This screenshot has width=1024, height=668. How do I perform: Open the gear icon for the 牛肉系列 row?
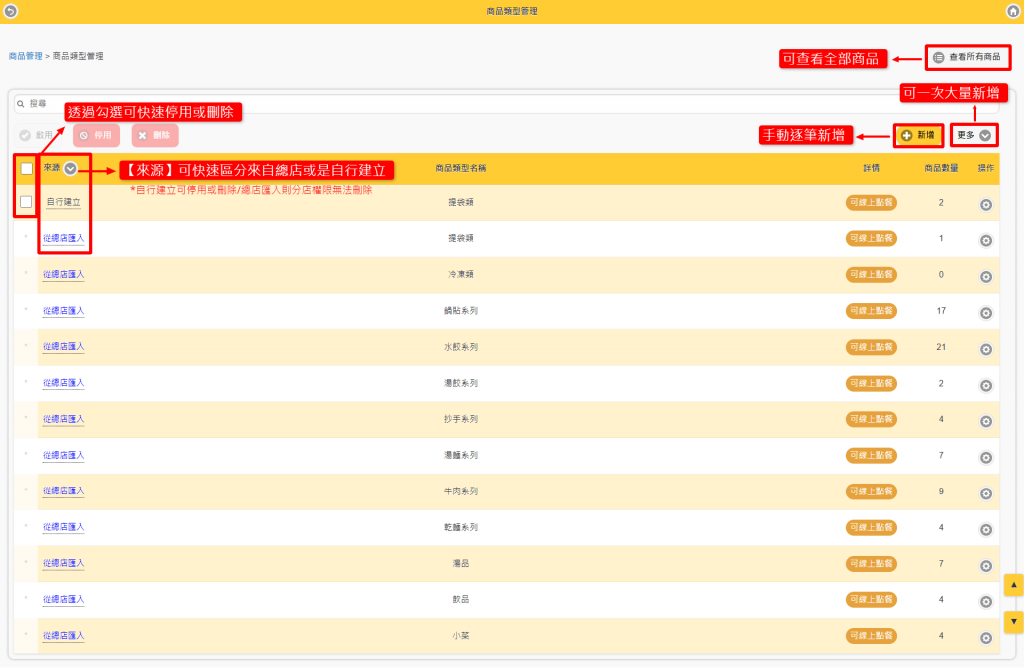click(x=985, y=494)
